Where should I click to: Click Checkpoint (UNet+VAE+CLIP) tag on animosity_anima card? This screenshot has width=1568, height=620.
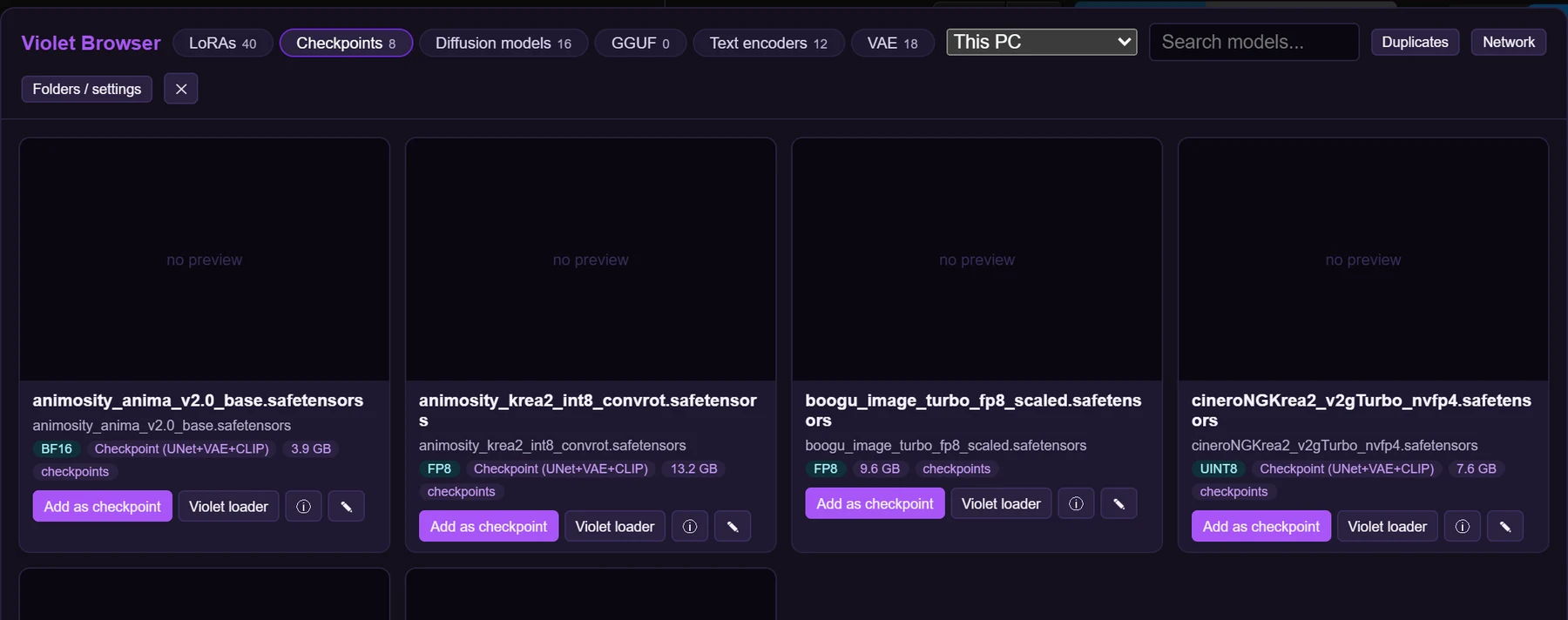182,449
